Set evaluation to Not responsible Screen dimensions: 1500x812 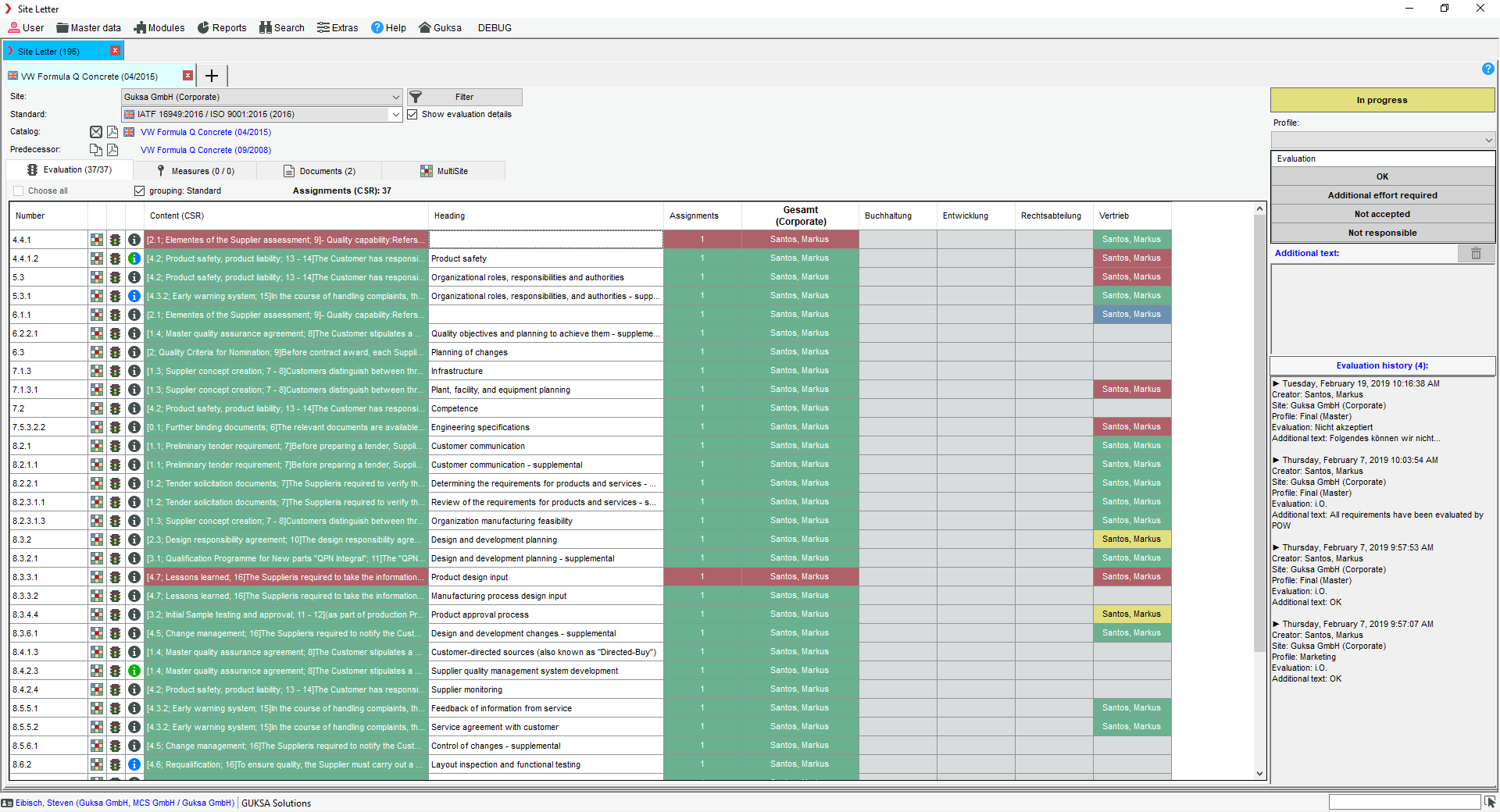pyautogui.click(x=1382, y=233)
